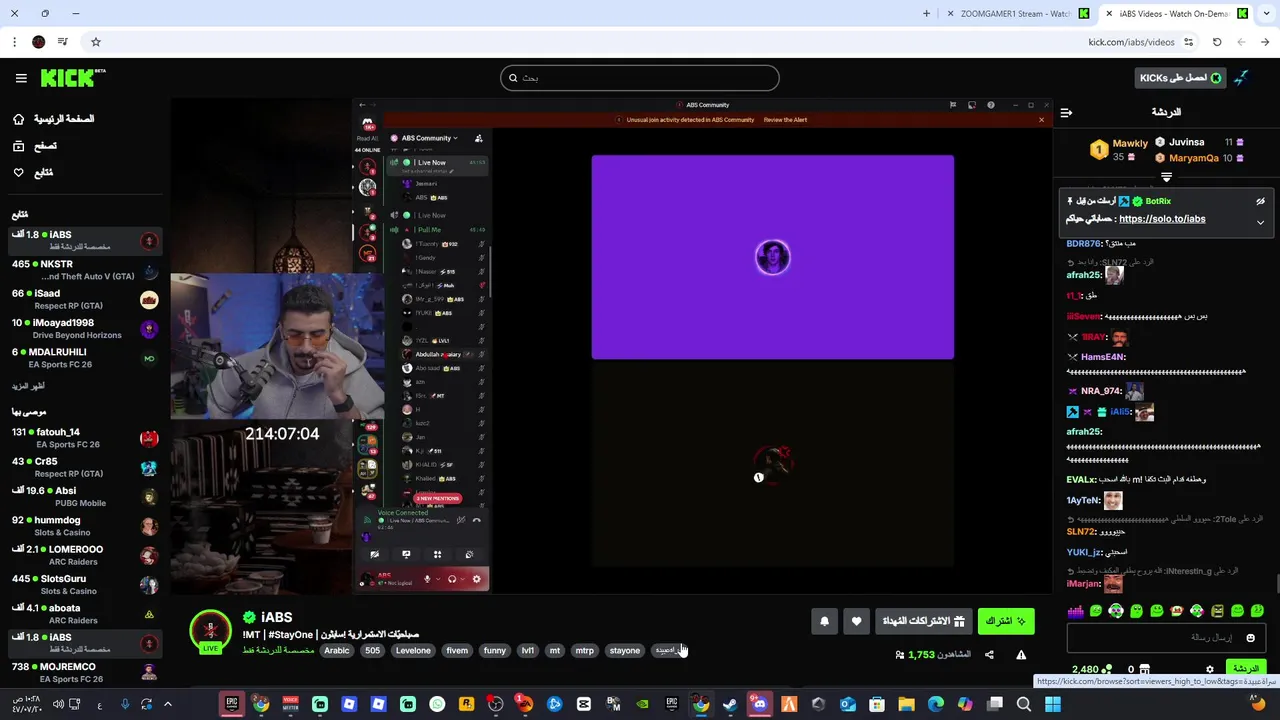
Task: Select Cr85 recommended channel
Action: (85, 467)
